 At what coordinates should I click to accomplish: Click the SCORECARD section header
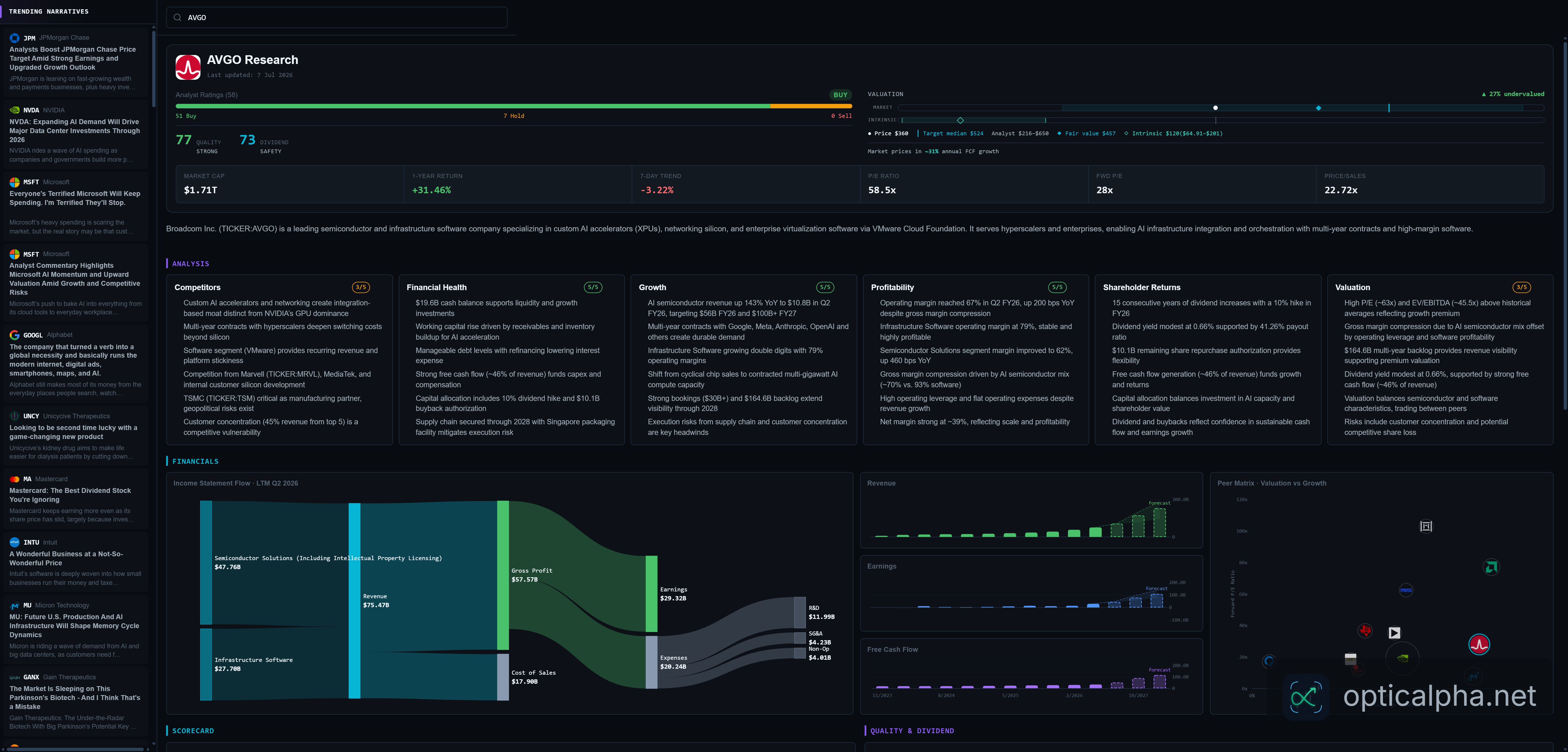(193, 731)
